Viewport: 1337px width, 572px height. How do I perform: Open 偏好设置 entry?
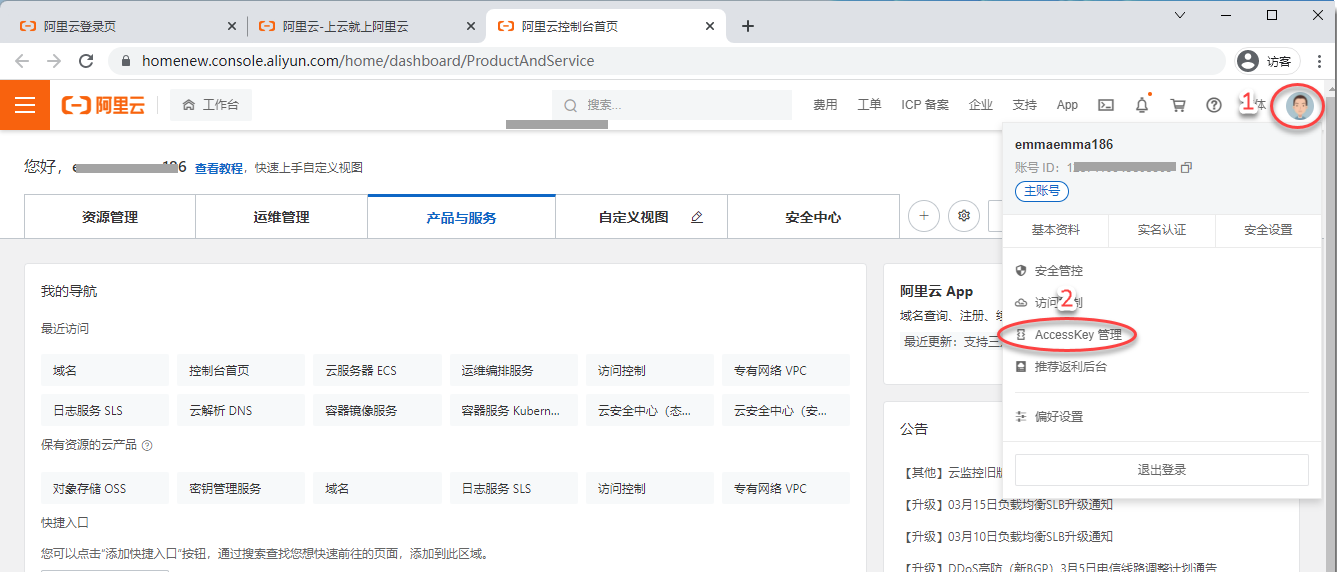pos(1059,417)
